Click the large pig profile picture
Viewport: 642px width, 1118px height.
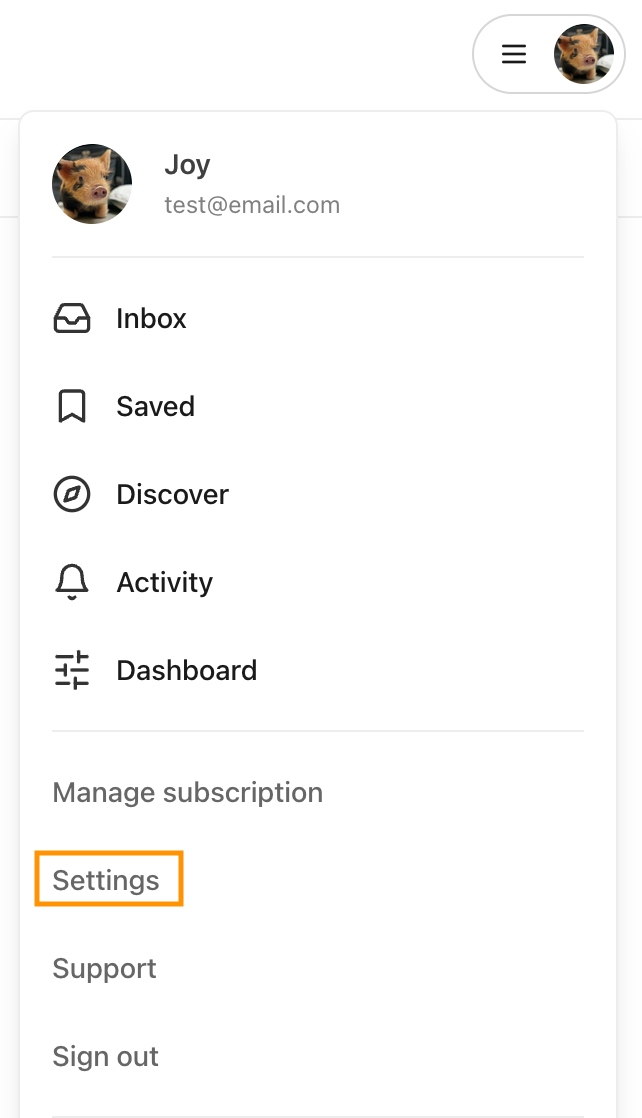(x=92, y=184)
